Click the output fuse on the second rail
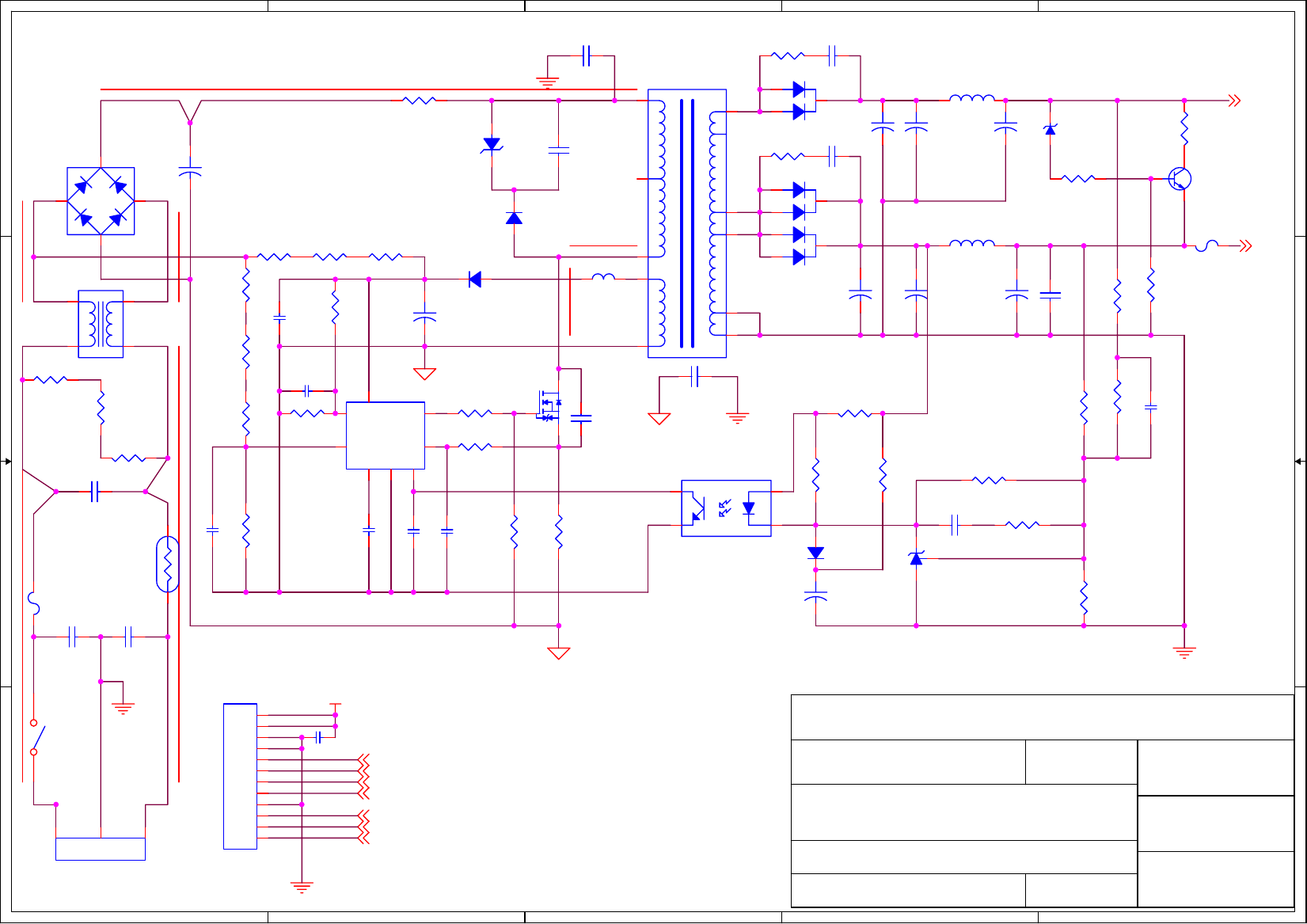 (x=1207, y=246)
